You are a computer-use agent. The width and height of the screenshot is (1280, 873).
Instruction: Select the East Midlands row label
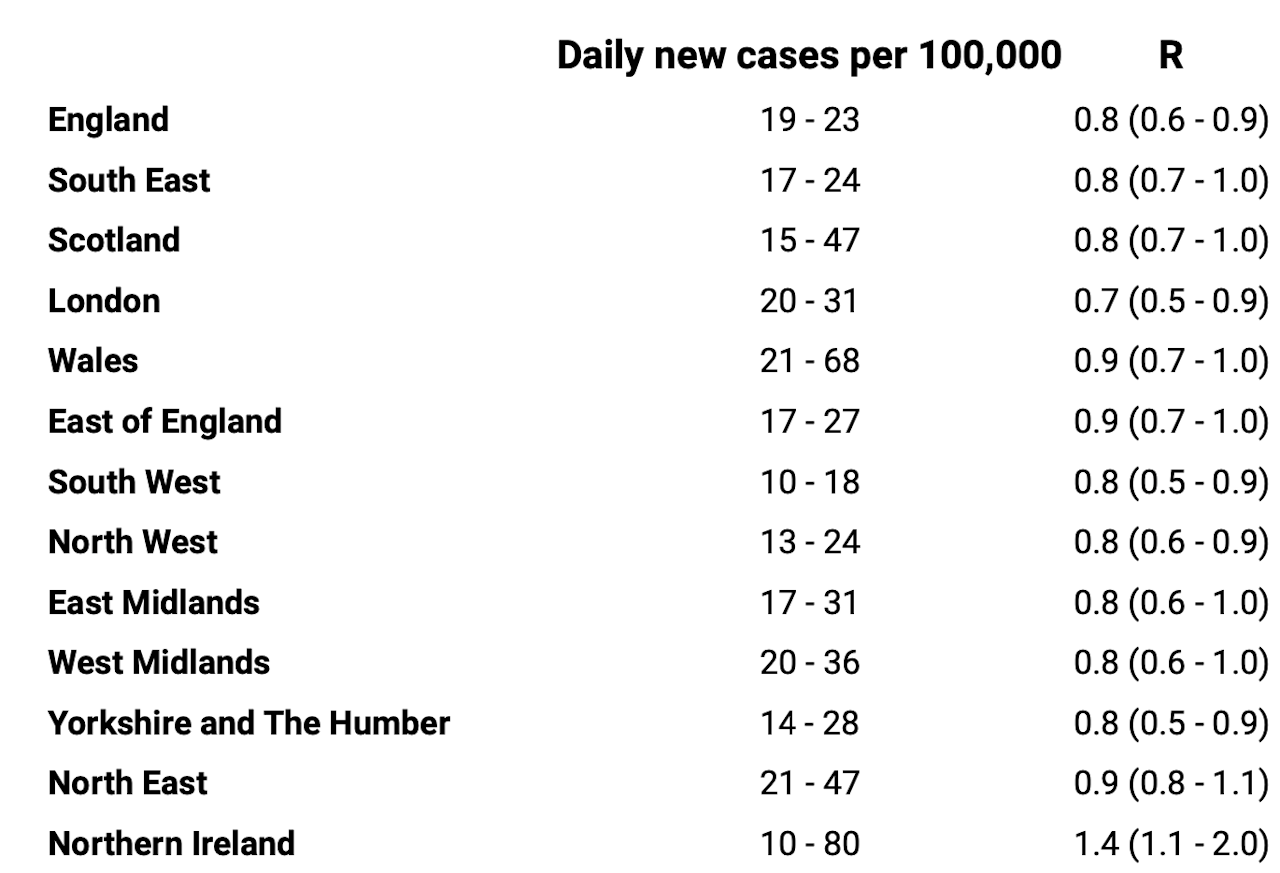tap(154, 602)
